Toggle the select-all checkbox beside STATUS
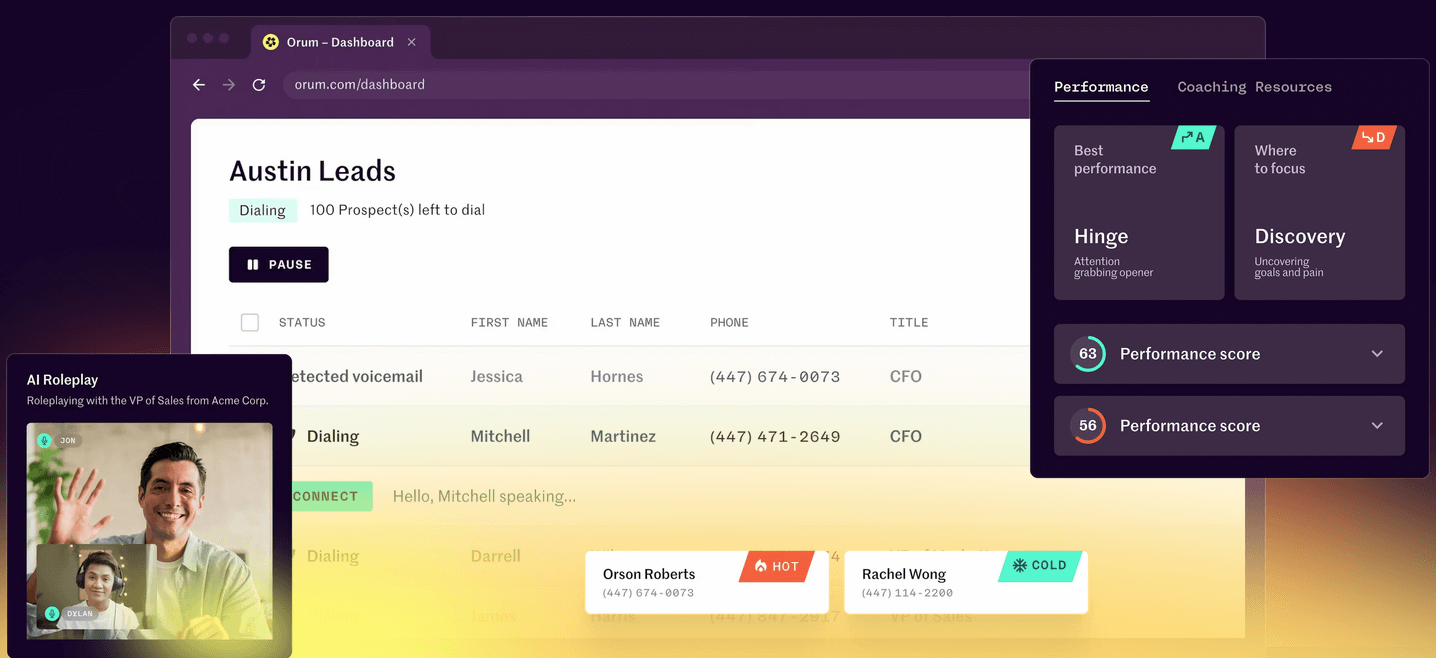 pos(250,322)
